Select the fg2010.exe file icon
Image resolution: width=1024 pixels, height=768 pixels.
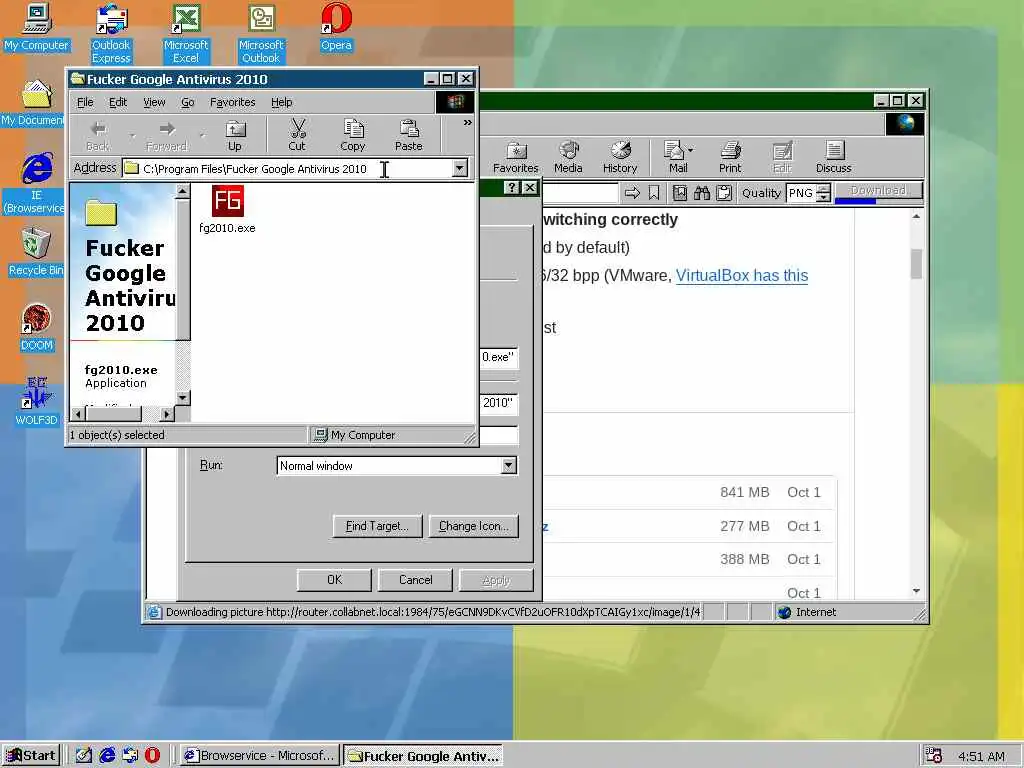tap(227, 209)
